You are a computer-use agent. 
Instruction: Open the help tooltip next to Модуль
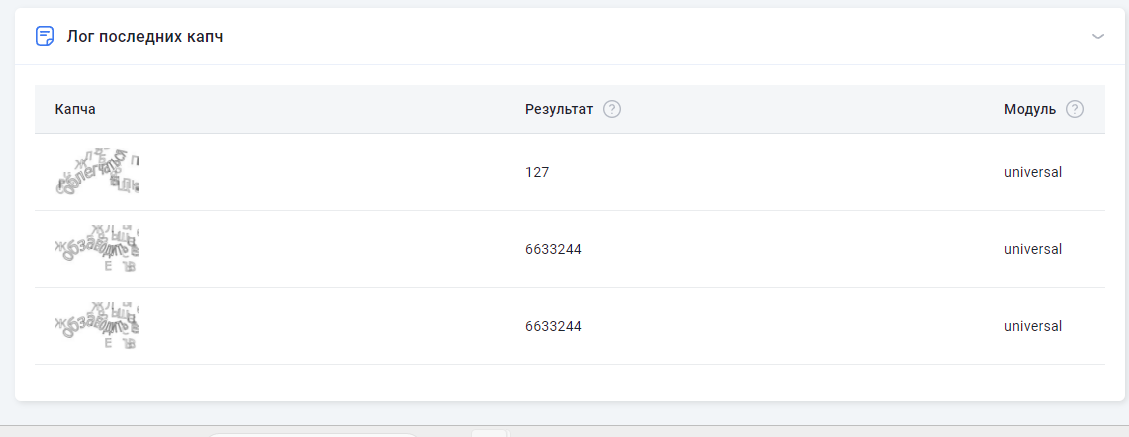1075,109
